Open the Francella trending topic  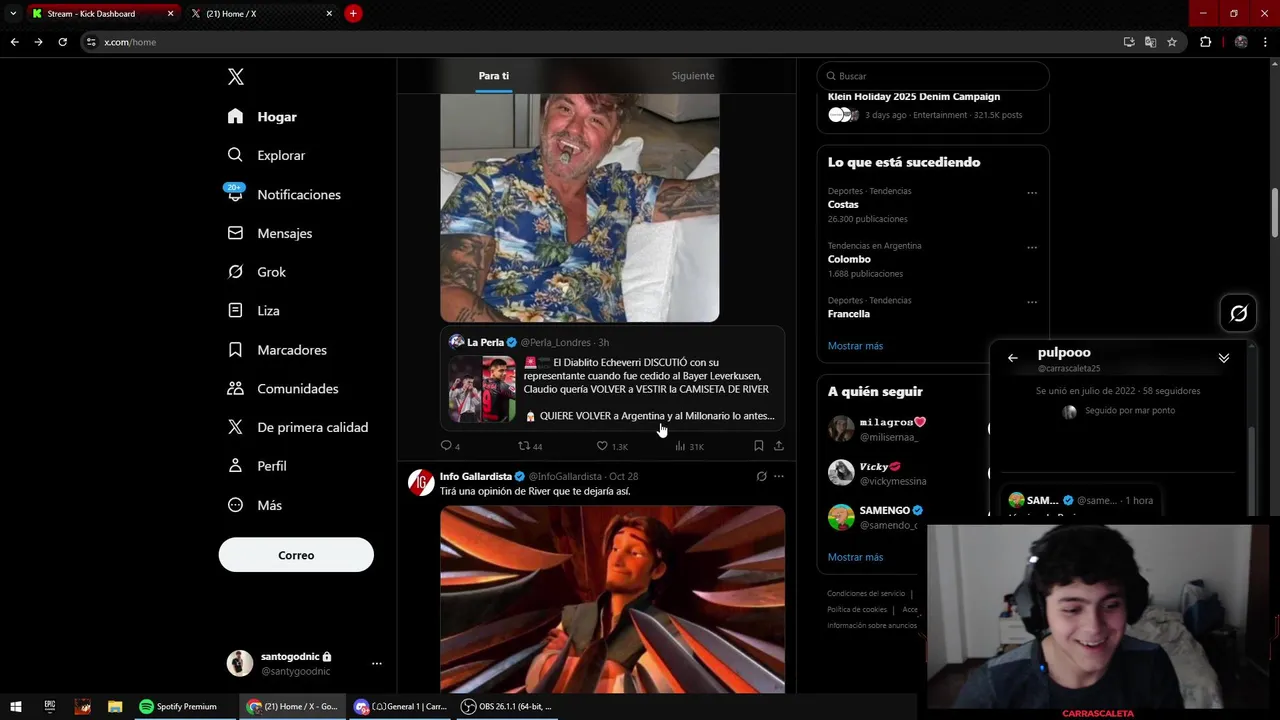tap(849, 314)
